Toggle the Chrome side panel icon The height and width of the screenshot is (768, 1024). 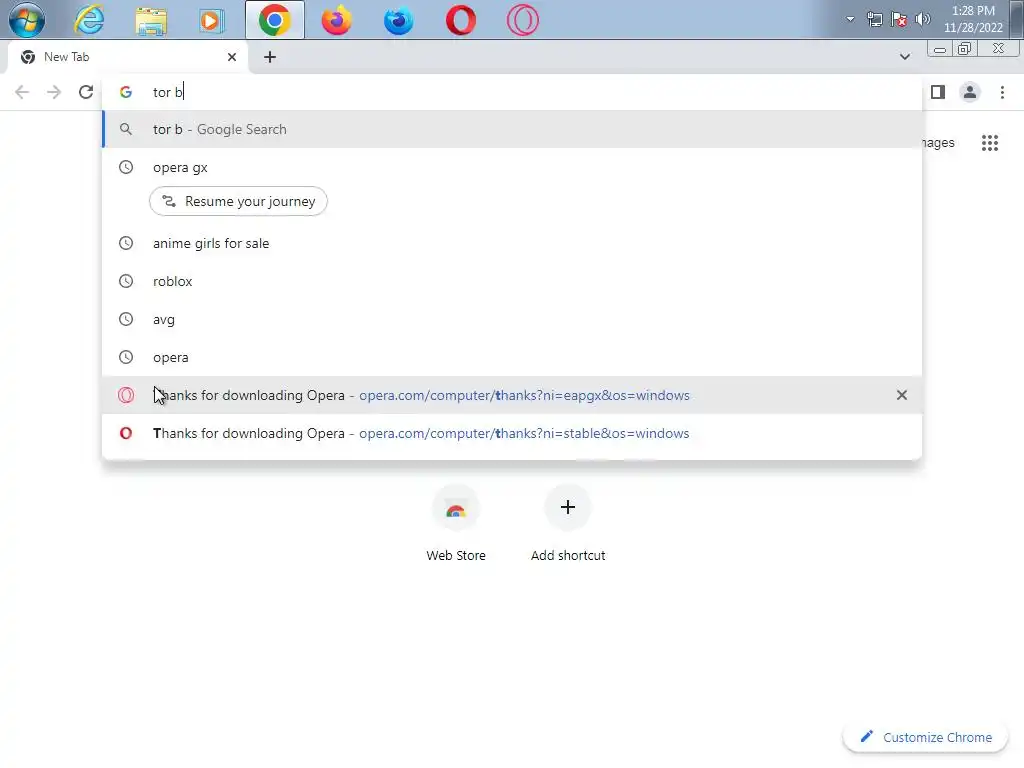point(938,92)
